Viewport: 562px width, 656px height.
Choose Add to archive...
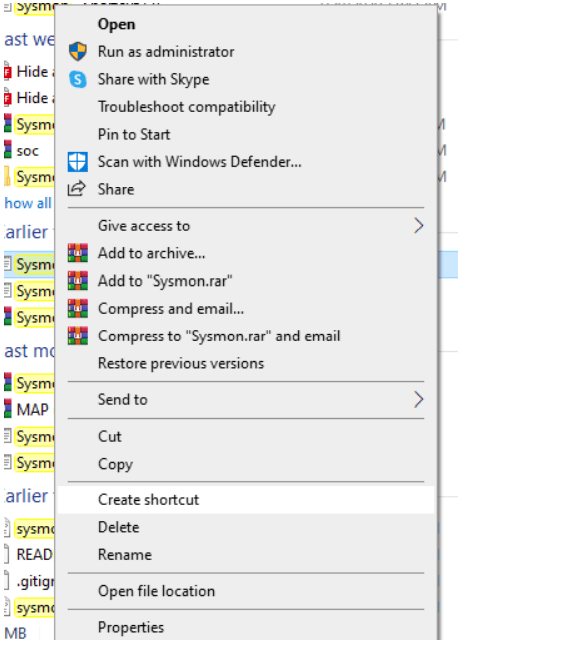pyautogui.click(x=246, y=254)
